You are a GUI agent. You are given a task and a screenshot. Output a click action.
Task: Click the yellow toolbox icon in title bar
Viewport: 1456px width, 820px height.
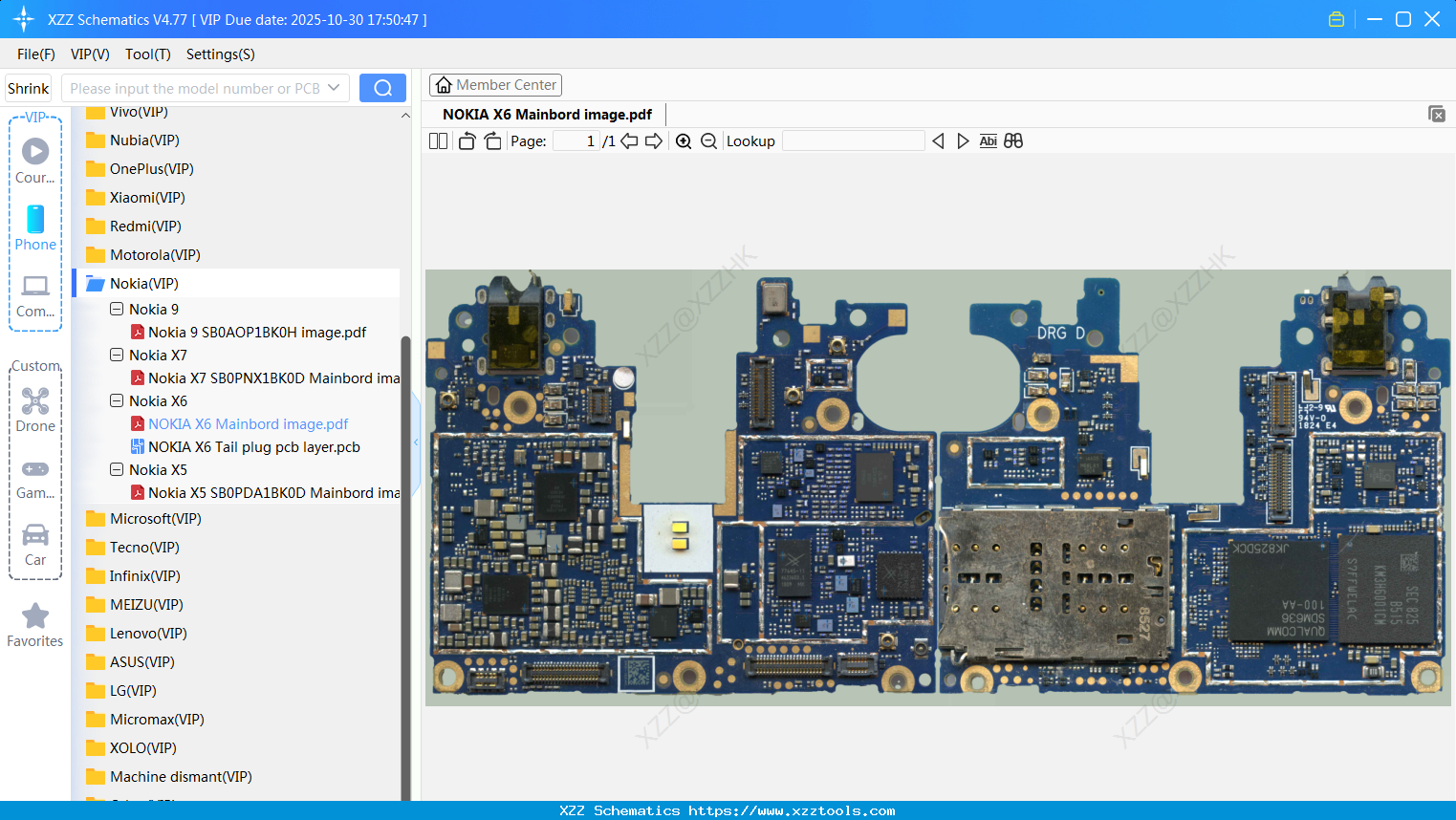[x=1336, y=19]
